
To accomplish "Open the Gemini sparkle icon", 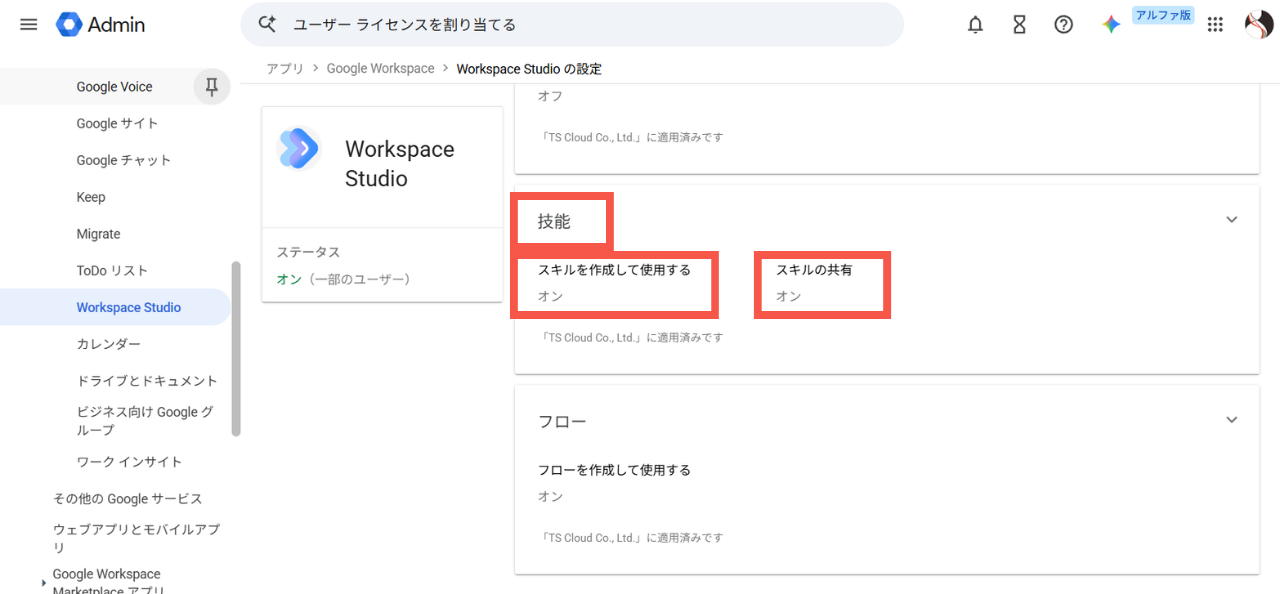I will click(x=1111, y=25).
